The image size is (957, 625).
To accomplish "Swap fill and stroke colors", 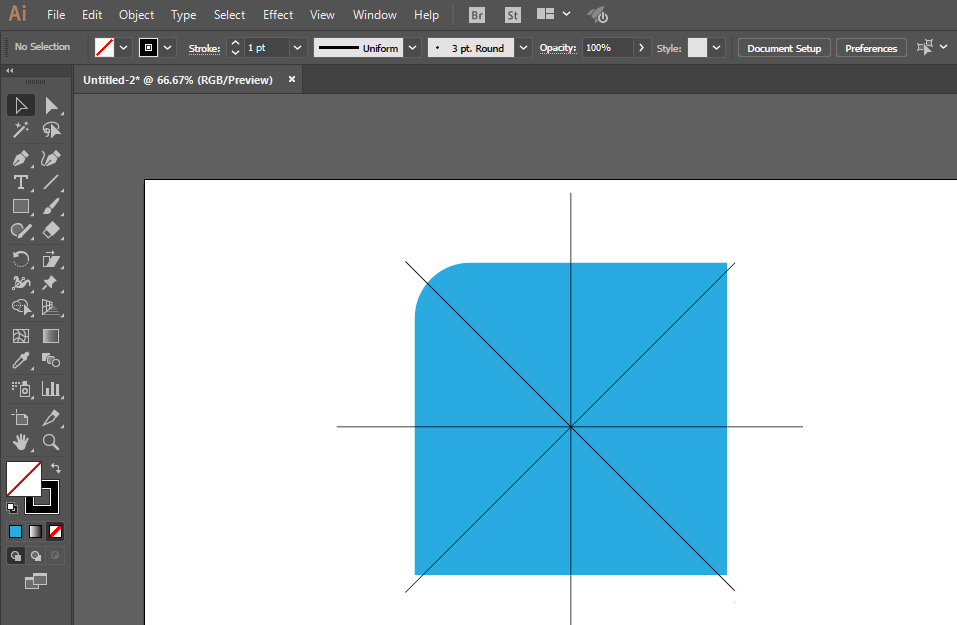I will click(56, 468).
